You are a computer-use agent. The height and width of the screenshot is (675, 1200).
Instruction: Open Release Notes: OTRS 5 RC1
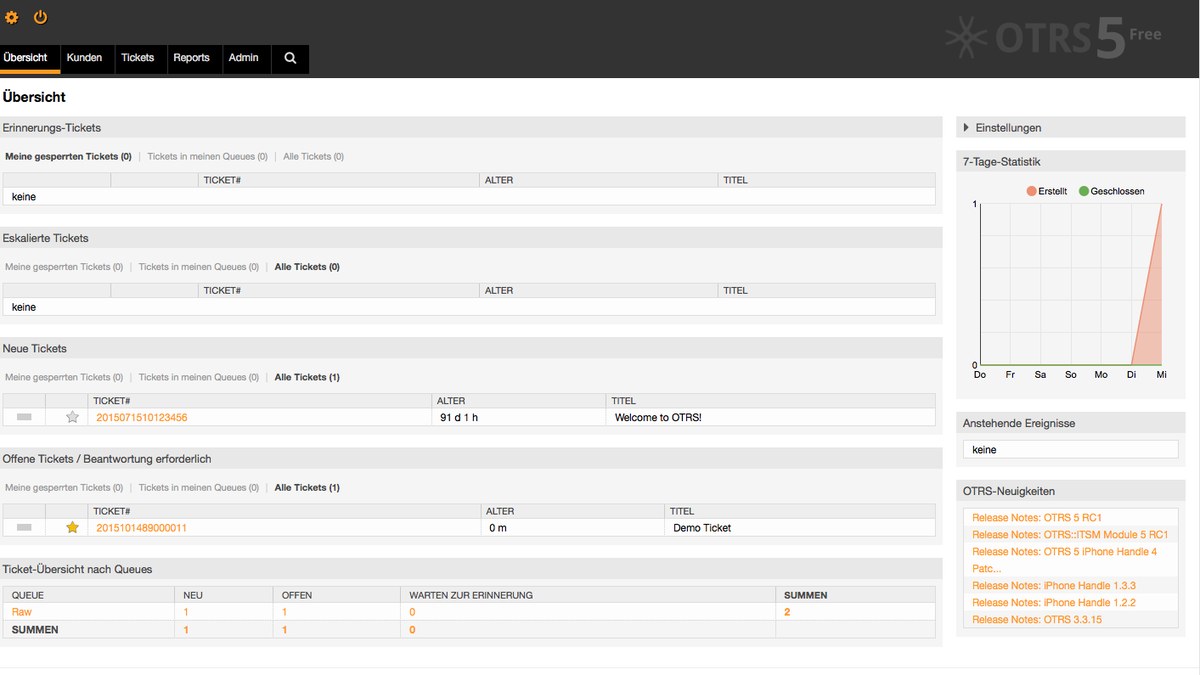1037,518
